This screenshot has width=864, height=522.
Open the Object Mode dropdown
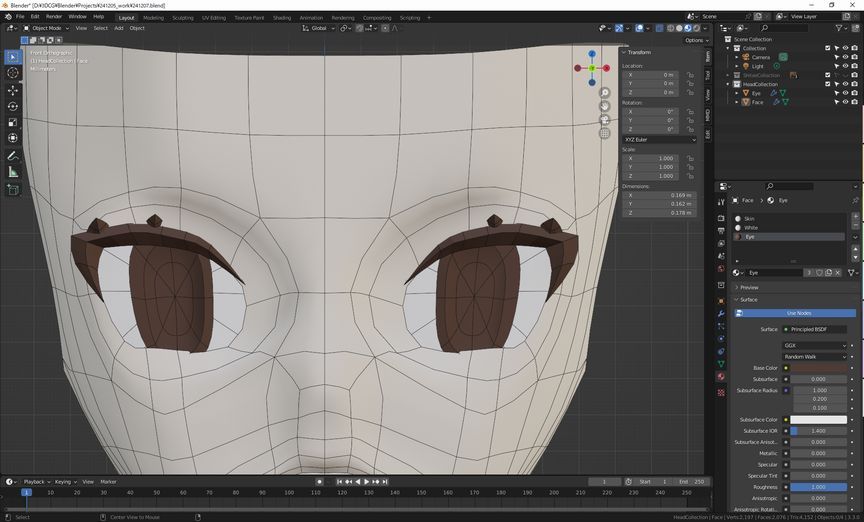46,28
